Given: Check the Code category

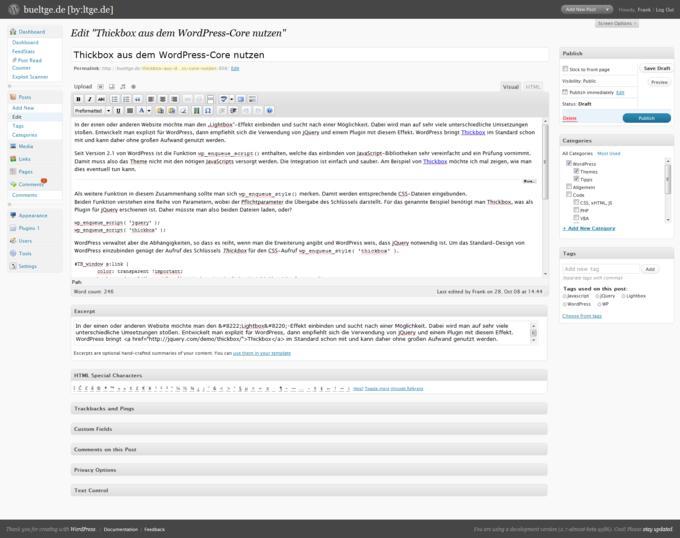Looking at the screenshot, I should click(569, 195).
